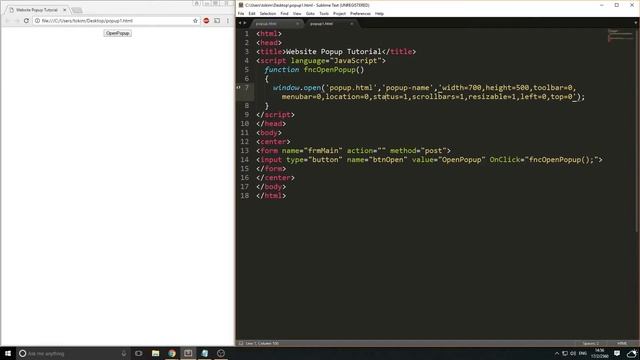Image resolution: width=640 pixels, height=360 pixels.
Task: Open the HTML syntax selector in status bar
Action: point(622,343)
